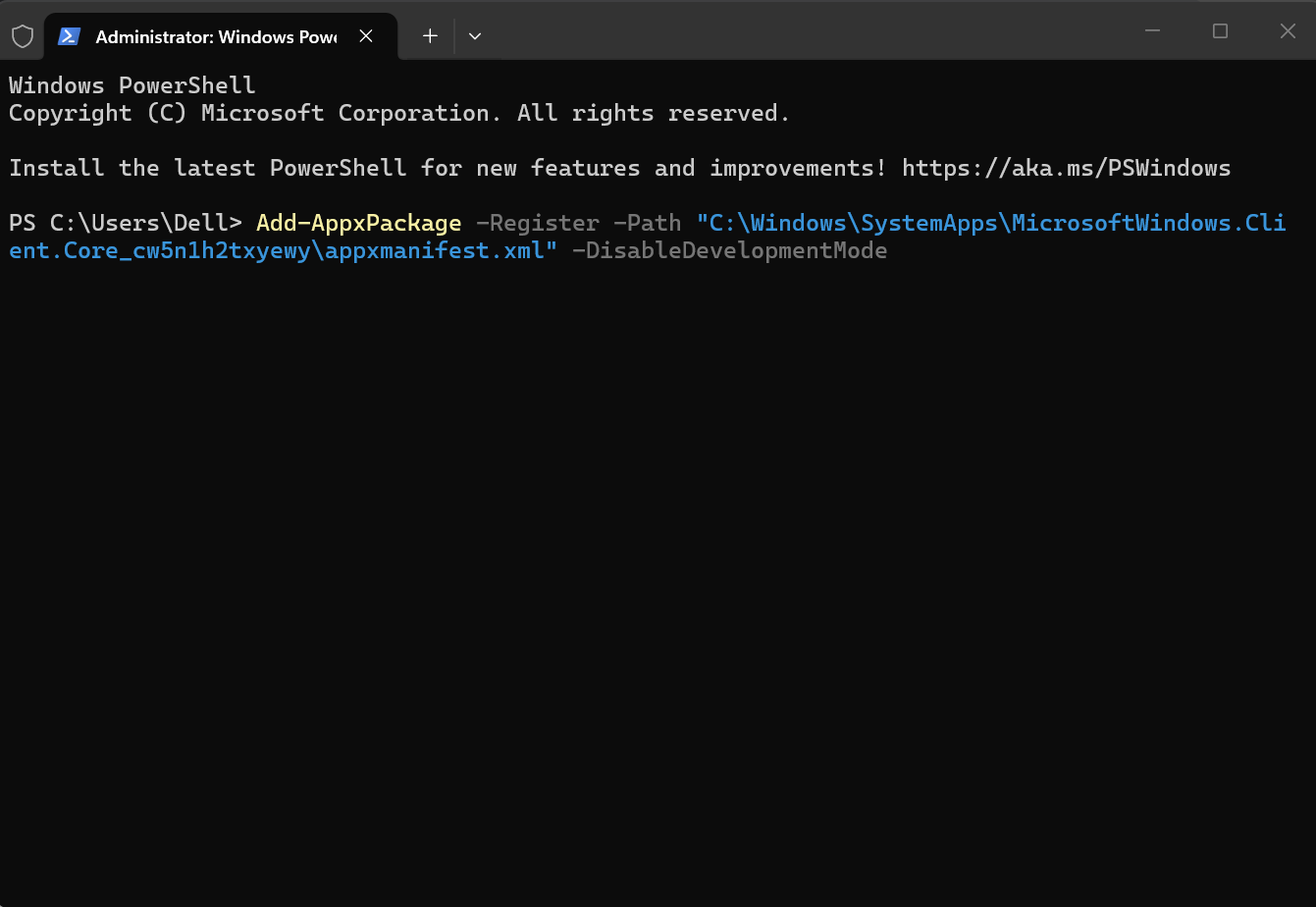Click the Add-AppxPackage command text
This screenshot has width=1316, height=907.
pyautogui.click(x=358, y=223)
